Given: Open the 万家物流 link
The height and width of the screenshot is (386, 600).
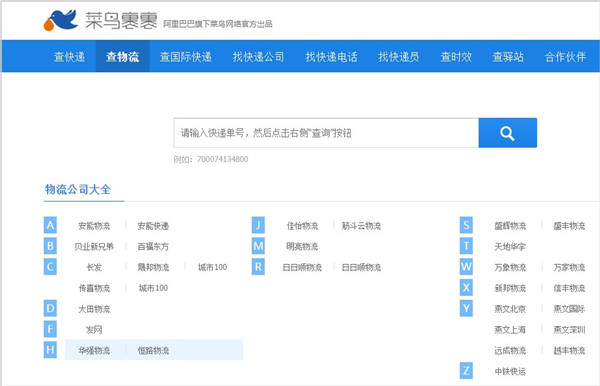Looking at the screenshot, I should [569, 267].
